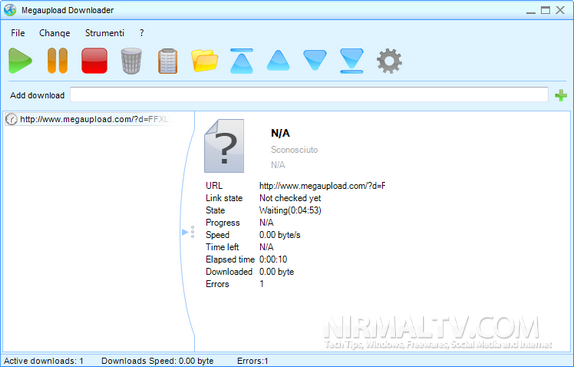The image size is (574, 367).
Task: Collapse details panel with the splitter arrow
Action: (x=184, y=232)
